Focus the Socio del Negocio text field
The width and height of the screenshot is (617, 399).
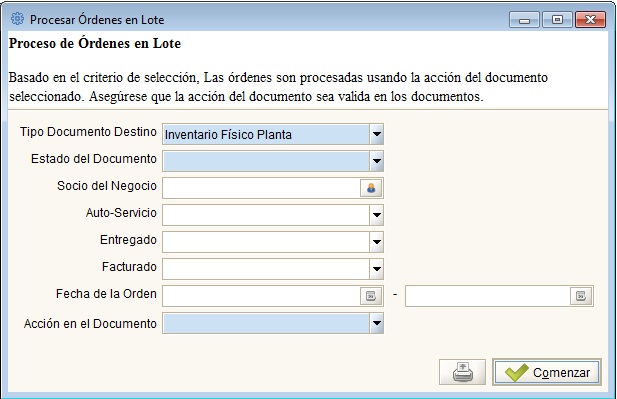pyautogui.click(x=262, y=188)
